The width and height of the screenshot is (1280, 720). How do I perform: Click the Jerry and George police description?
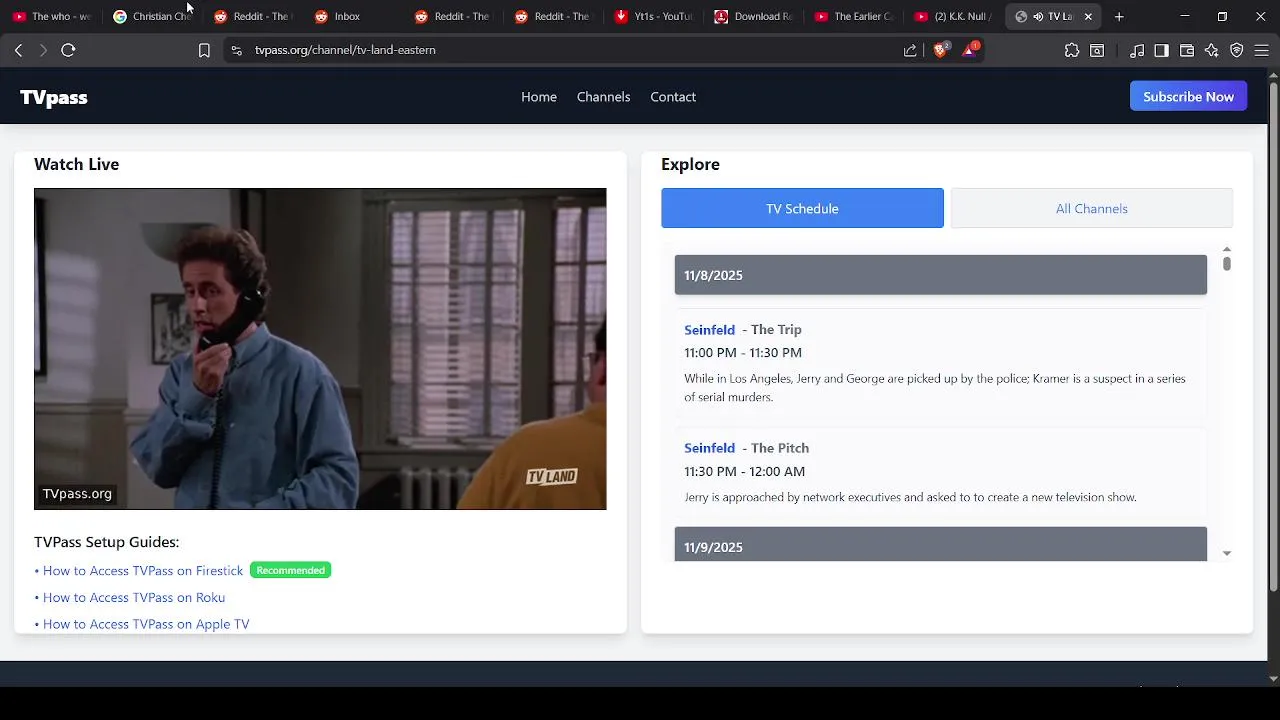tap(935, 388)
